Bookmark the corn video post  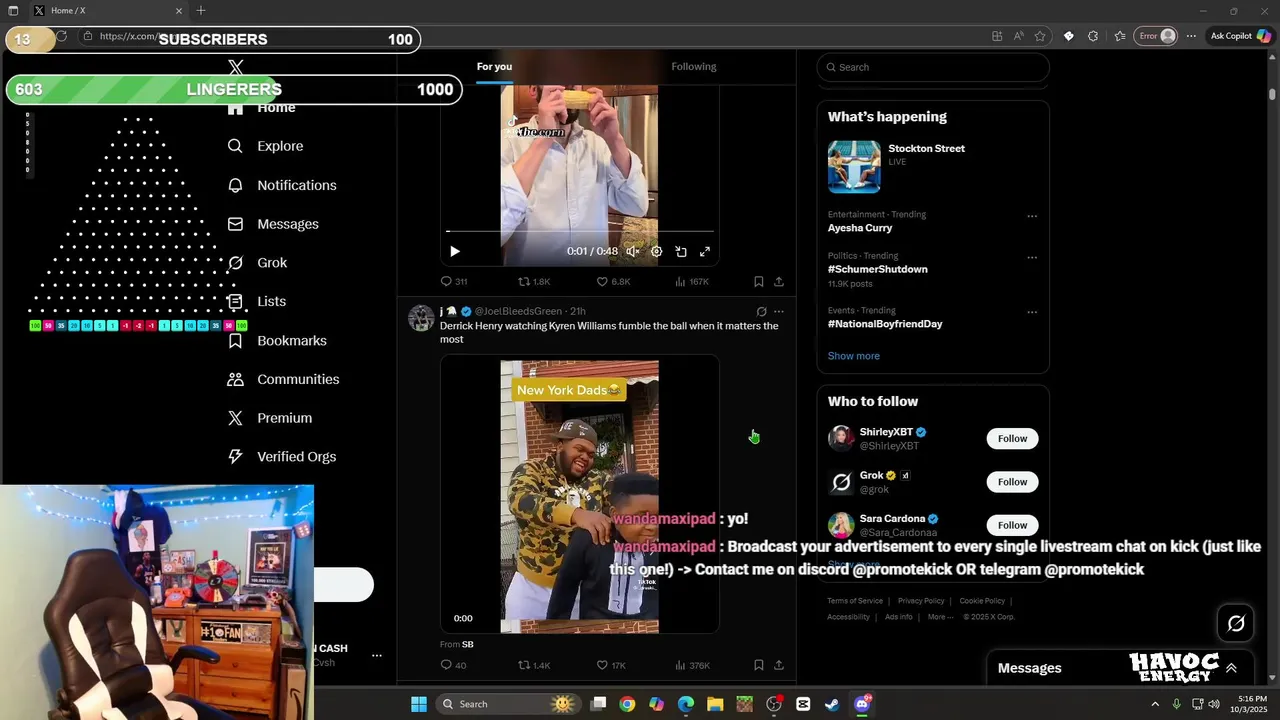pos(759,282)
